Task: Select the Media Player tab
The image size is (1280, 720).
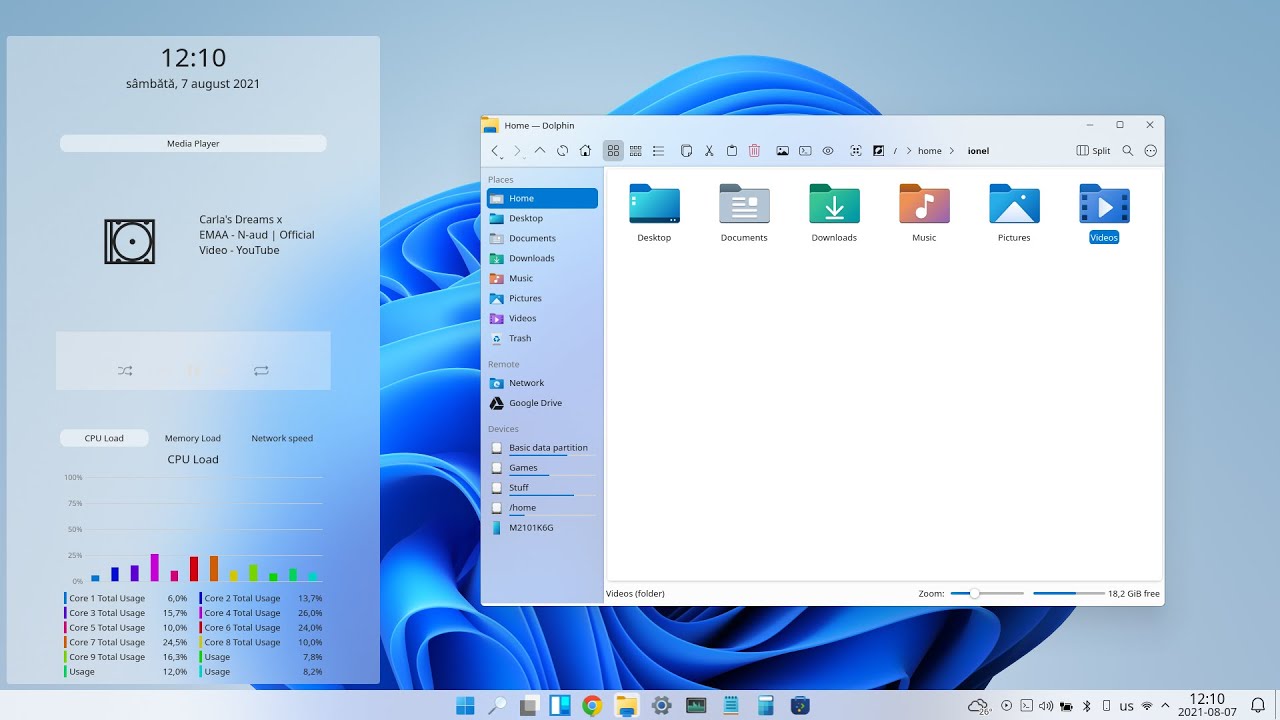Action: (x=193, y=144)
